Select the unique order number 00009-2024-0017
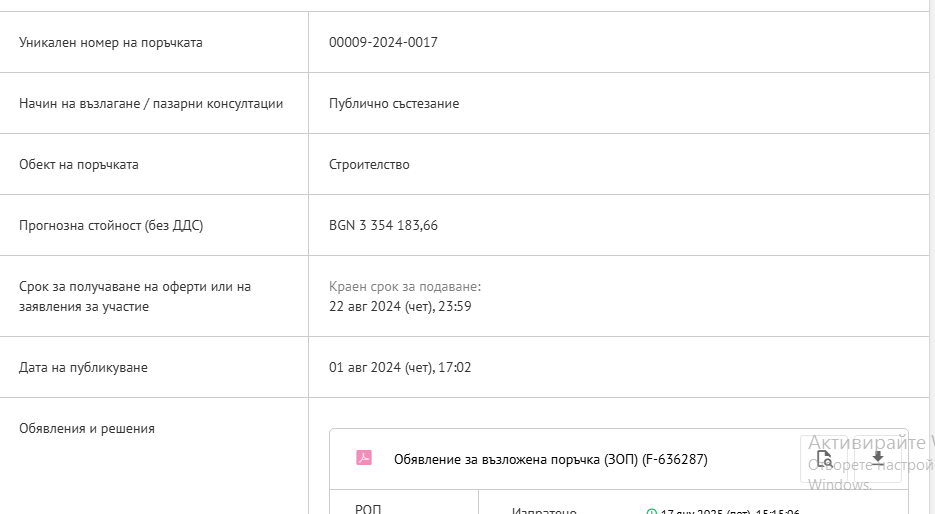935x514 pixels. click(x=383, y=42)
